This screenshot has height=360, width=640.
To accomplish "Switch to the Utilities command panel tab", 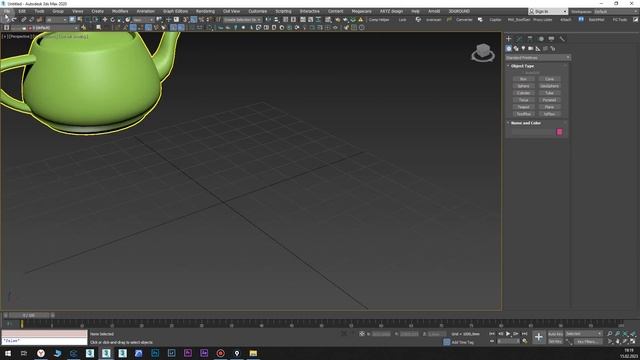I will [562, 39].
